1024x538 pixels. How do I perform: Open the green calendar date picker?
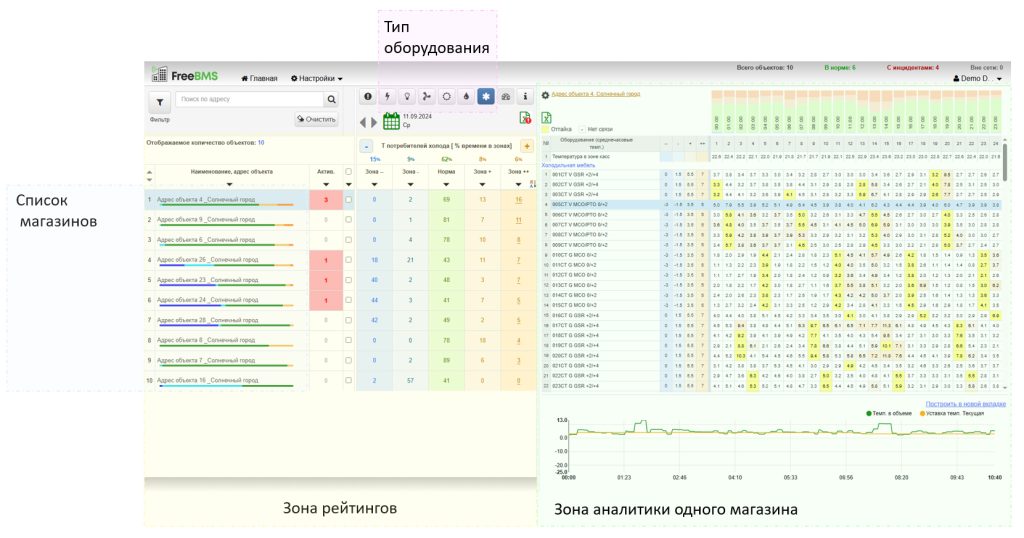(391, 121)
